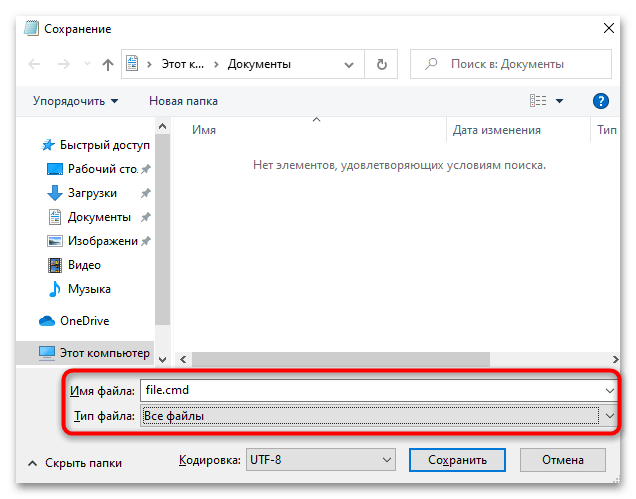Open Документы in the sidebar
636x499 pixels.
(x=99, y=217)
